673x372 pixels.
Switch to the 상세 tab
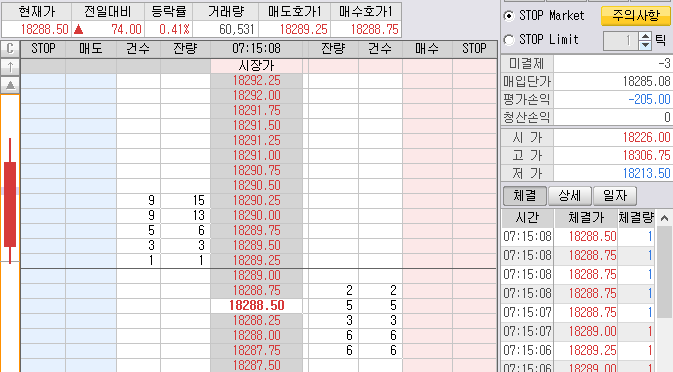[x=570, y=196]
